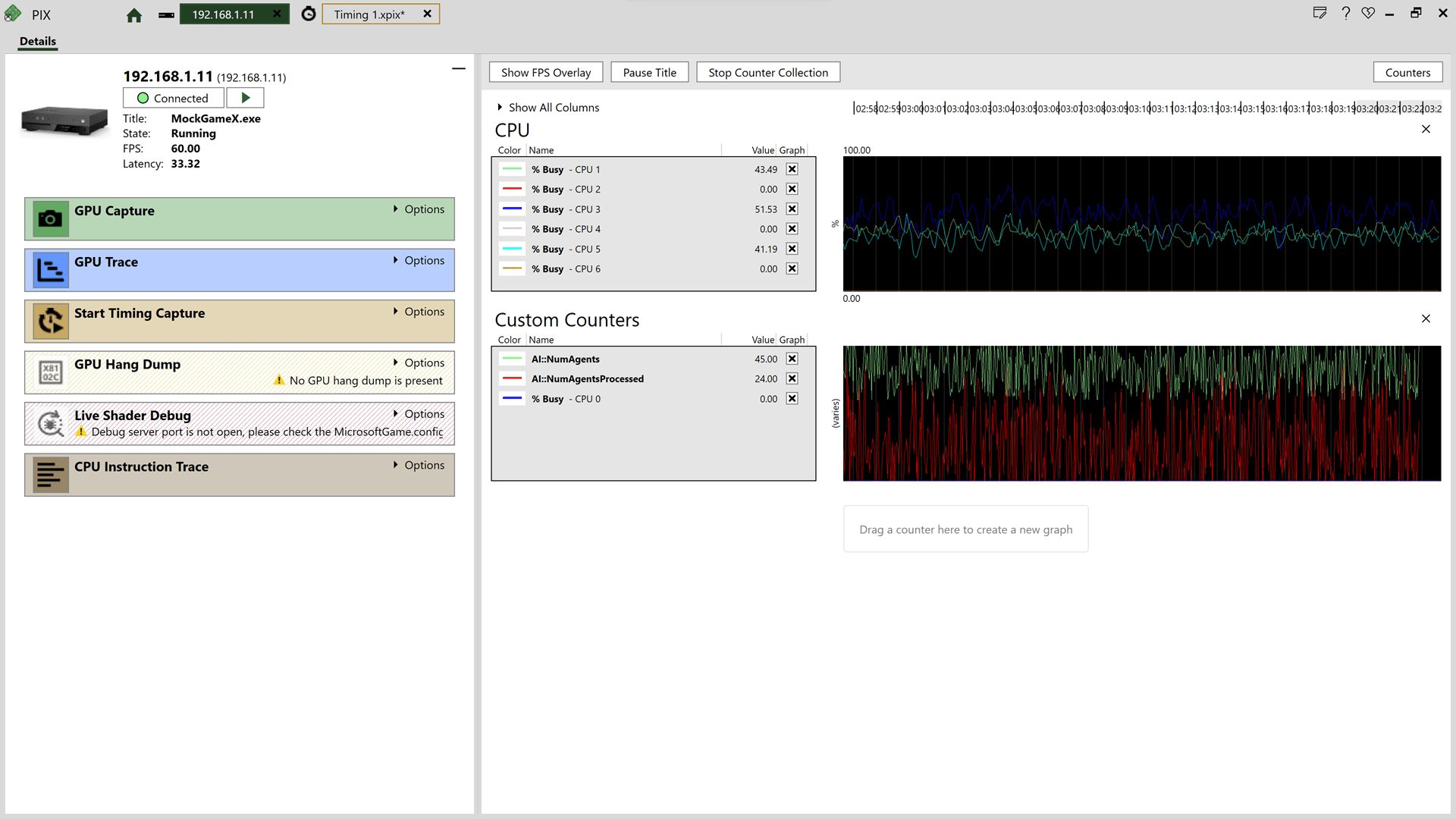Toggle graph checkbox for CPU 5
Screen dimensions: 1456x819
792,249
